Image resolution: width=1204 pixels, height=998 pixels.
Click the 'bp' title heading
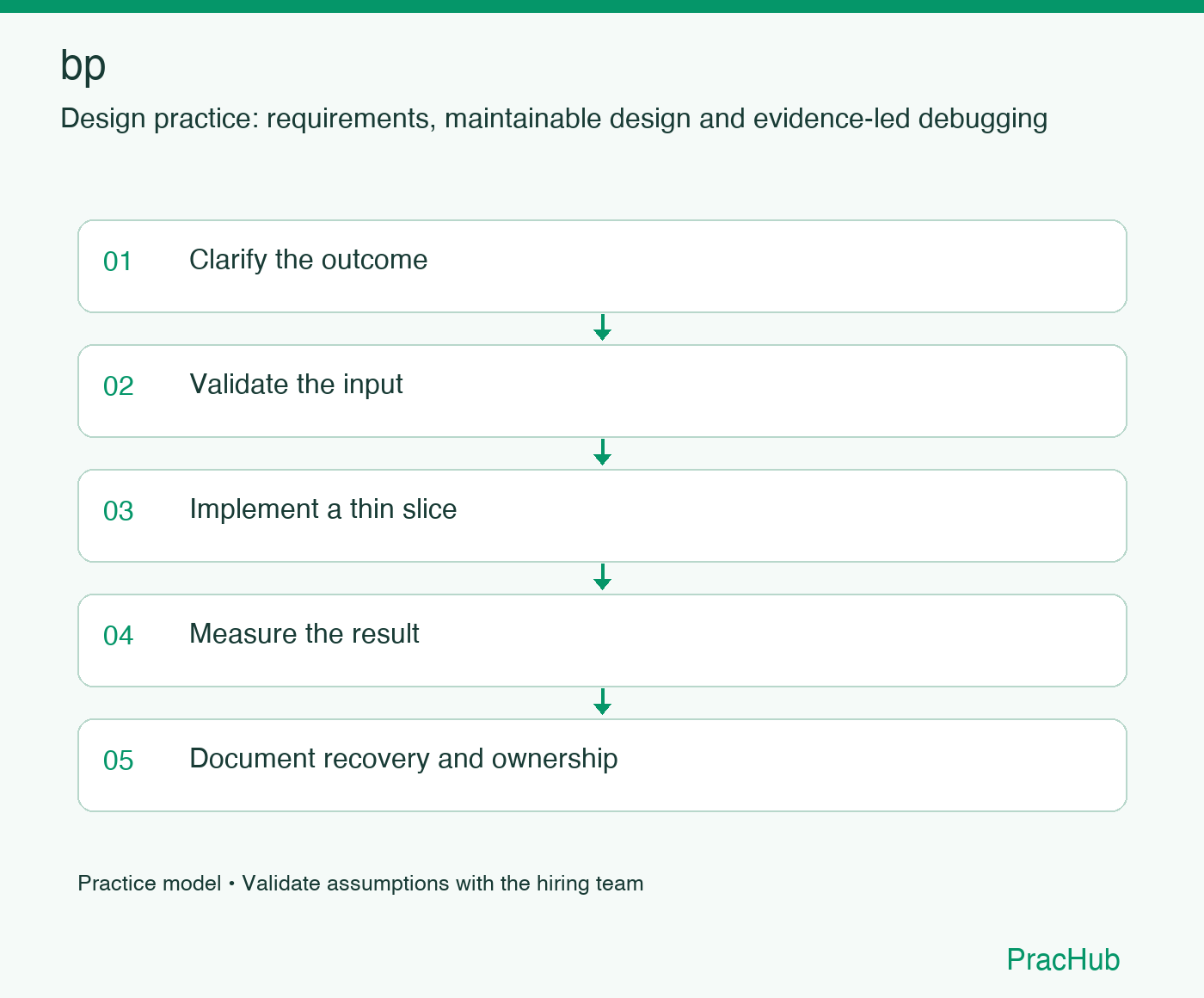83,66
